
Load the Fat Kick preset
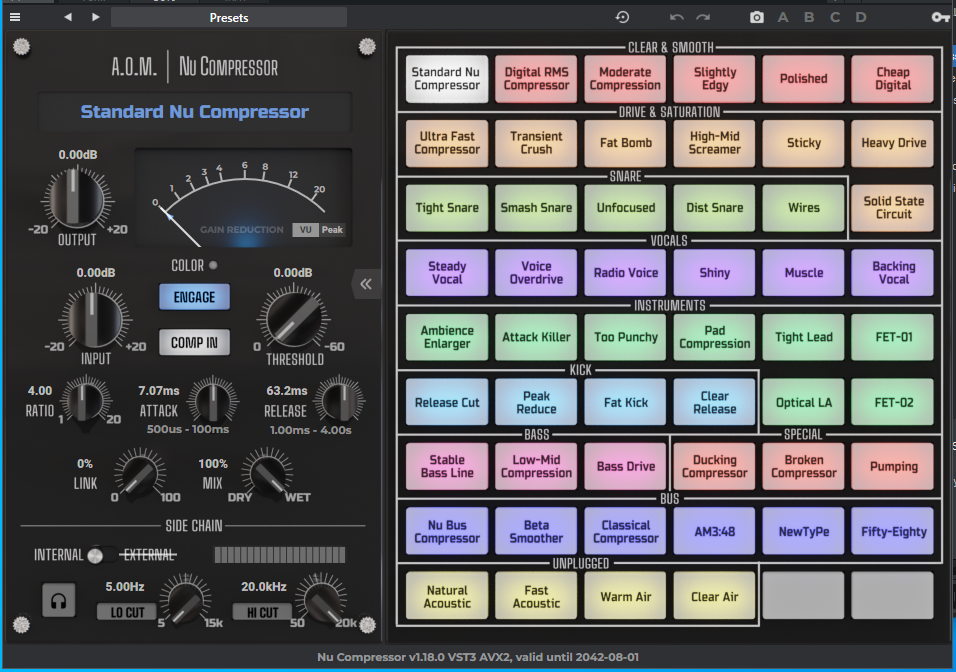pyautogui.click(x=626, y=402)
